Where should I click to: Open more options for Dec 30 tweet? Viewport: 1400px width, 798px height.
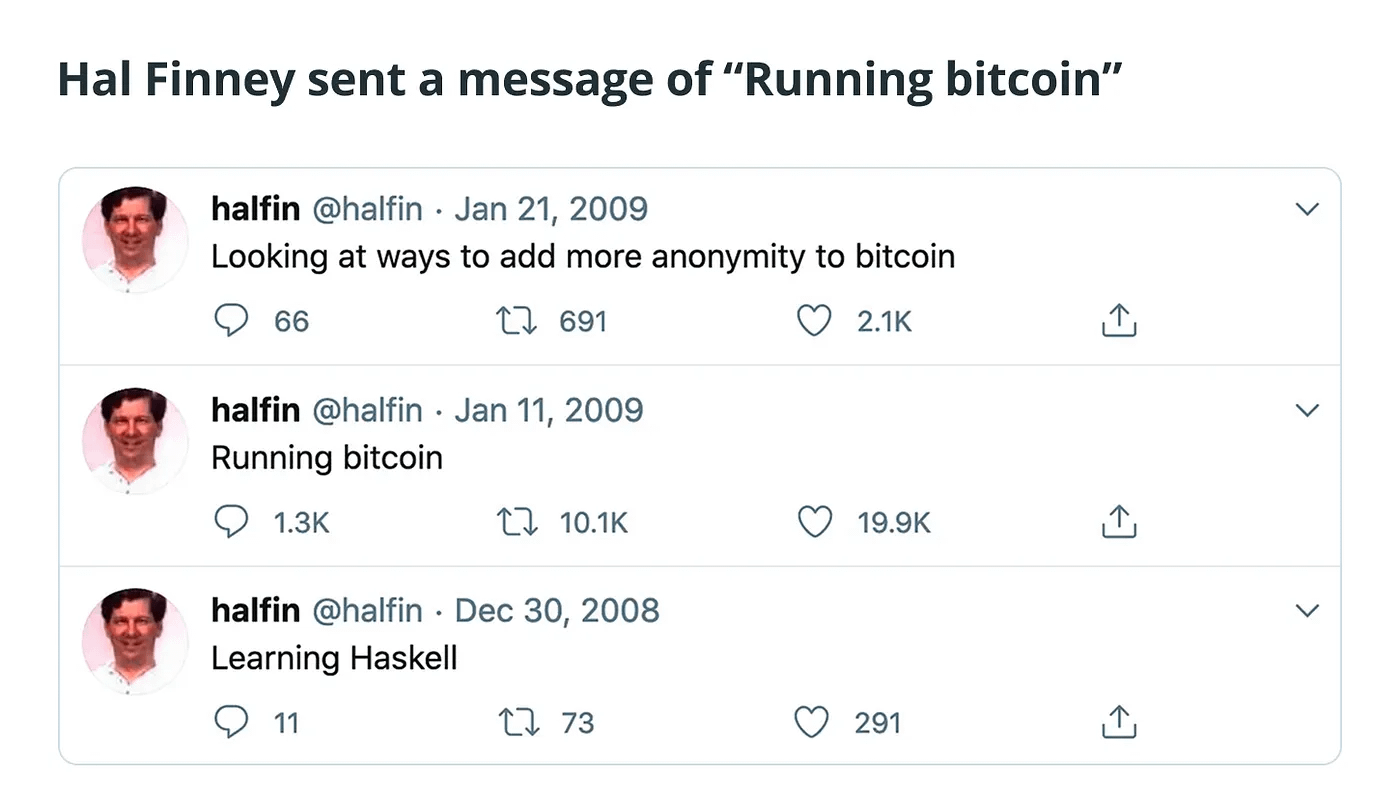(x=1307, y=610)
